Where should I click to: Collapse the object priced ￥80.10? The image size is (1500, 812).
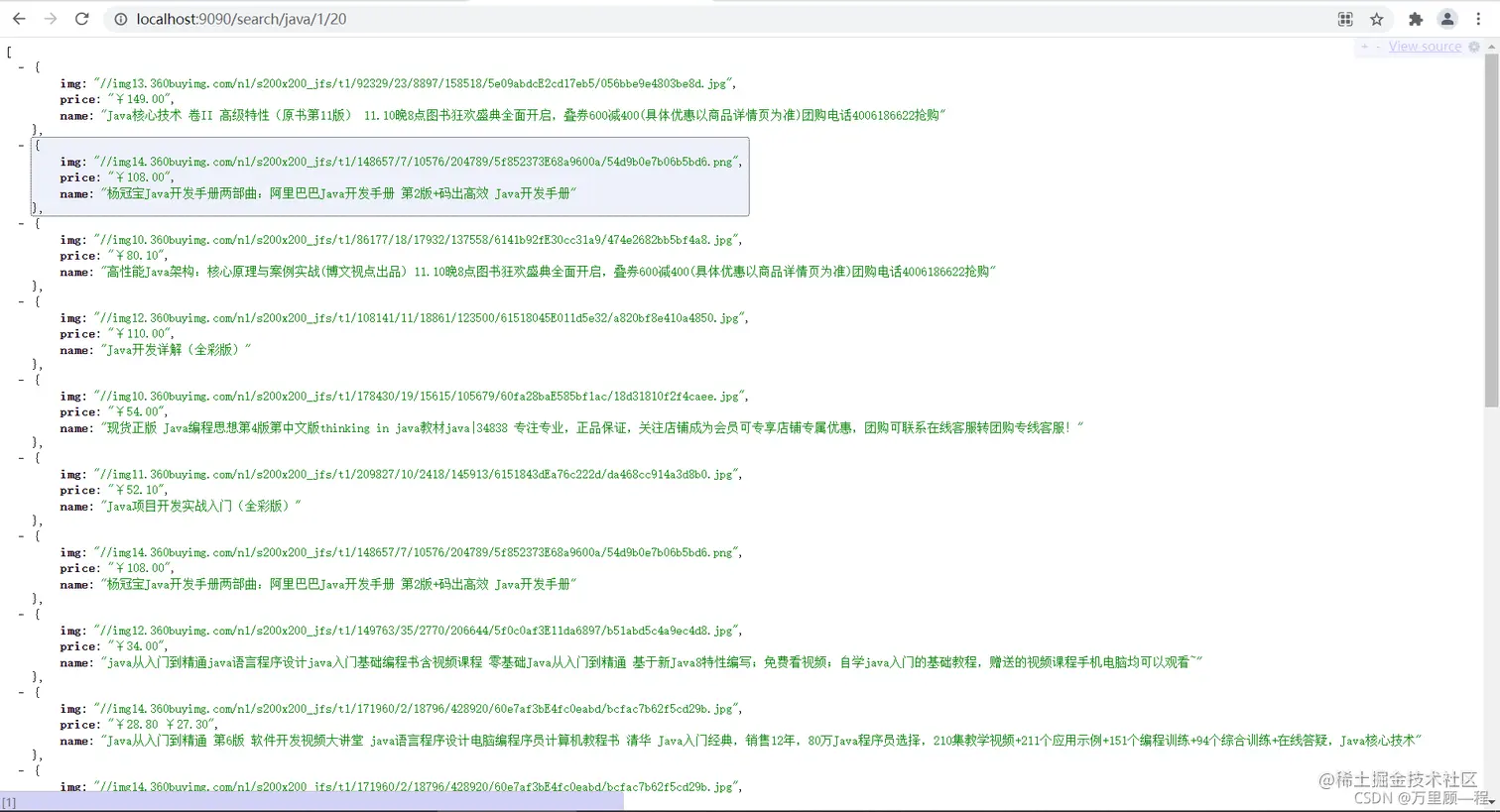(x=21, y=224)
